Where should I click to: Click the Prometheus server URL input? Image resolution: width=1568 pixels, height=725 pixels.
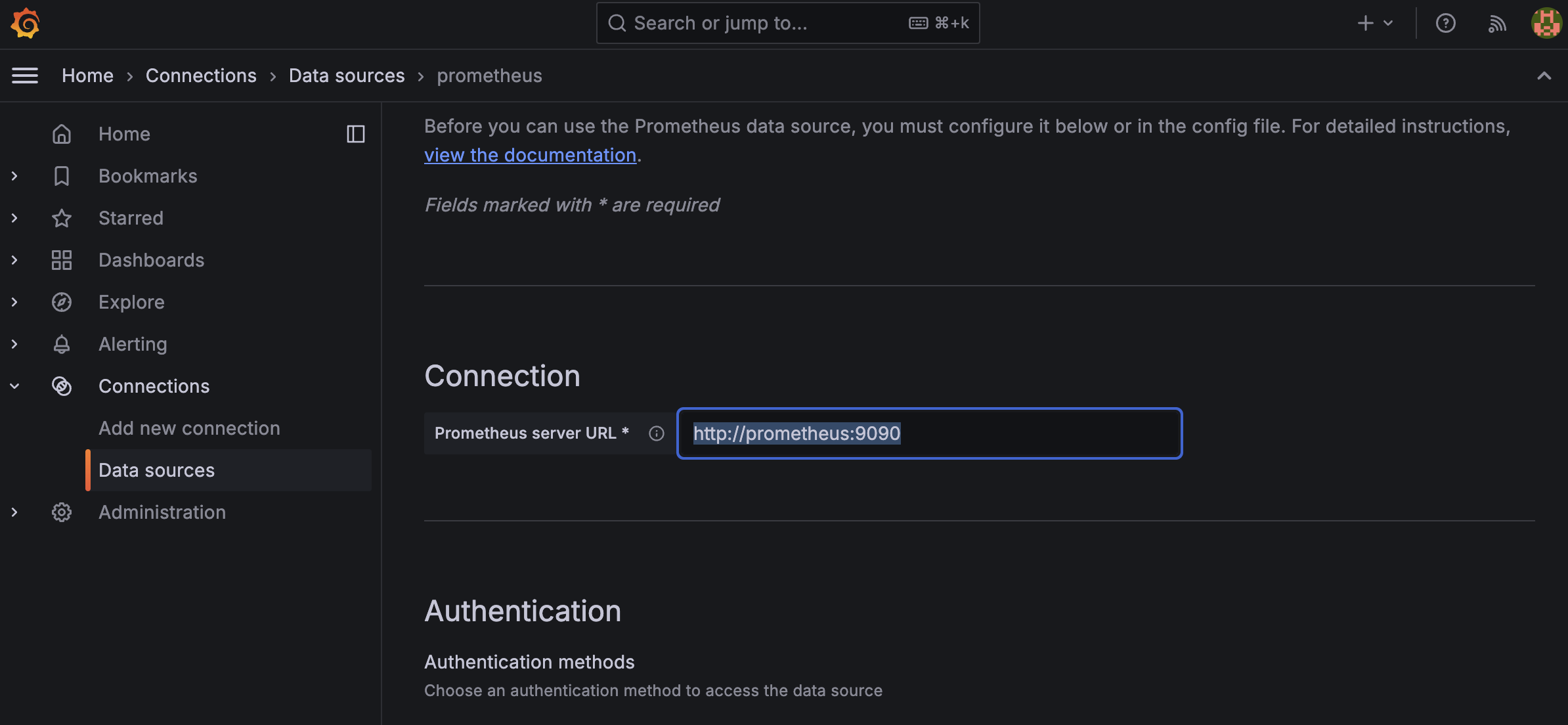pos(929,433)
